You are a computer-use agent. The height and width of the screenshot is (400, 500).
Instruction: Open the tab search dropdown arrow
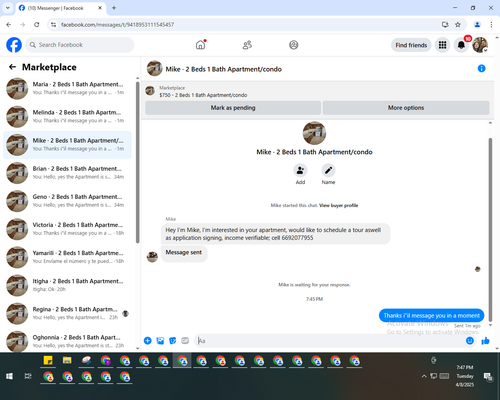(x=8, y=8)
